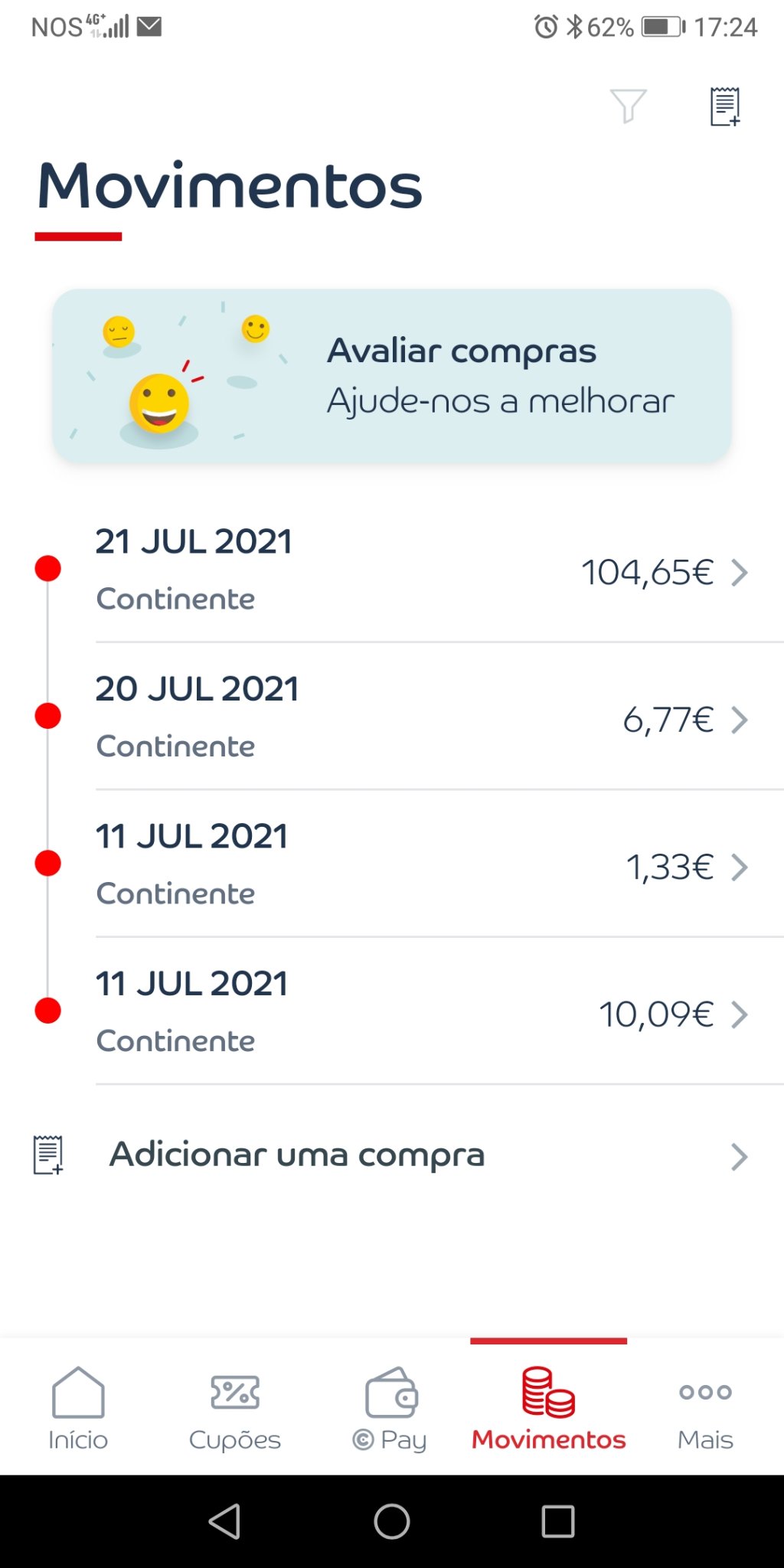Expand the 1,33€ purchase chevron
The width and height of the screenshot is (784, 1568).
739,867
